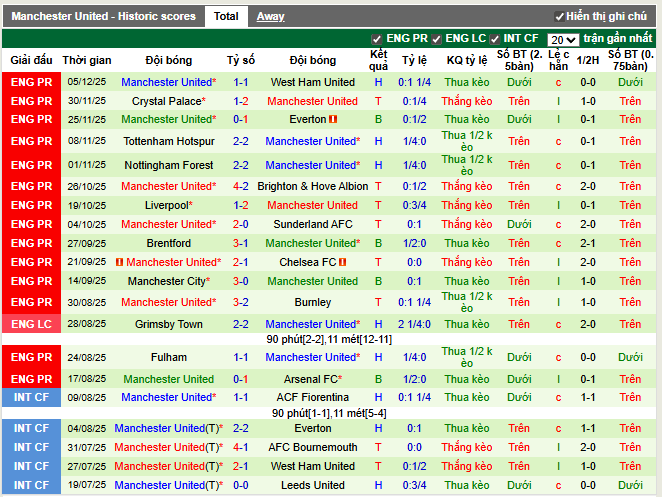Open Grimsby Town team link

pos(169,324)
